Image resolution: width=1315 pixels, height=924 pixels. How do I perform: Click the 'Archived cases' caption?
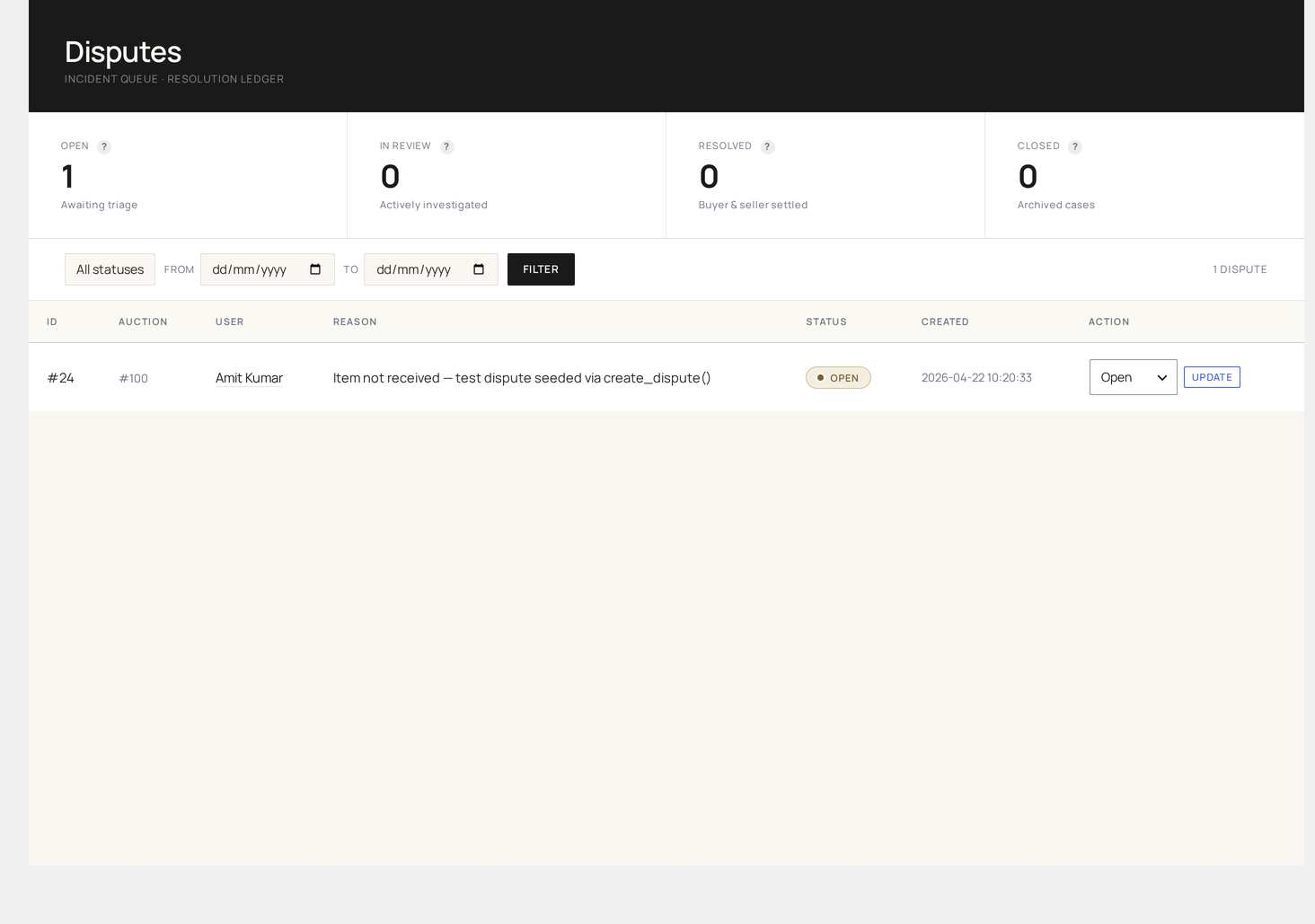[1056, 205]
